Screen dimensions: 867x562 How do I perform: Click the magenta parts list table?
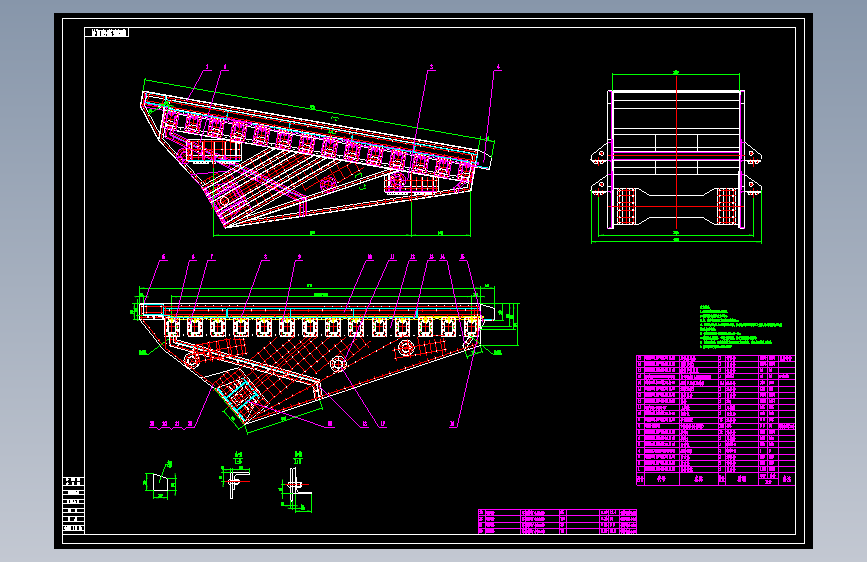(715, 420)
